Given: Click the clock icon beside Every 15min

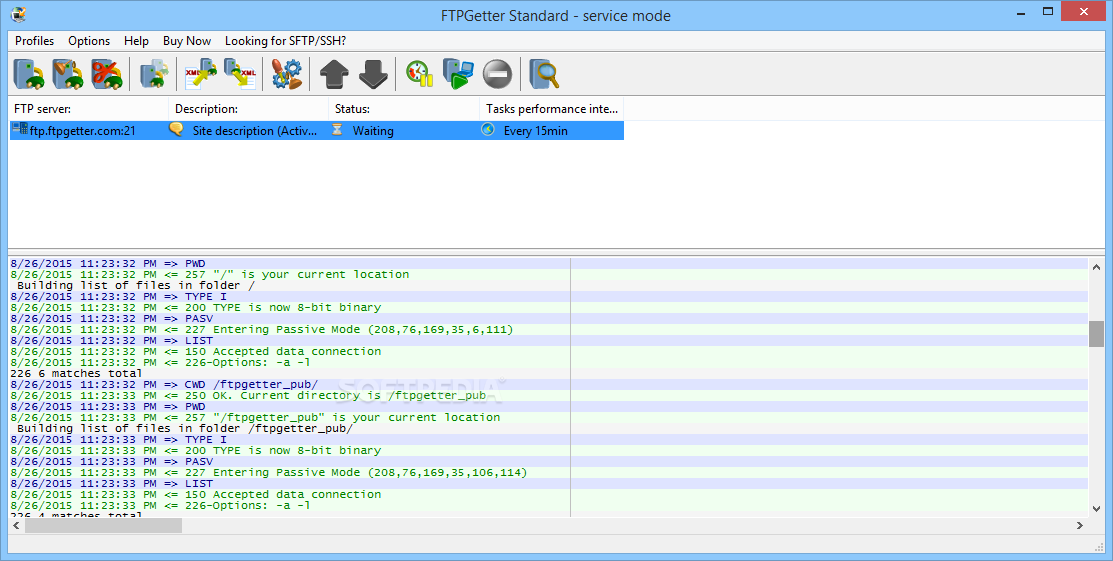Looking at the screenshot, I should coord(488,129).
